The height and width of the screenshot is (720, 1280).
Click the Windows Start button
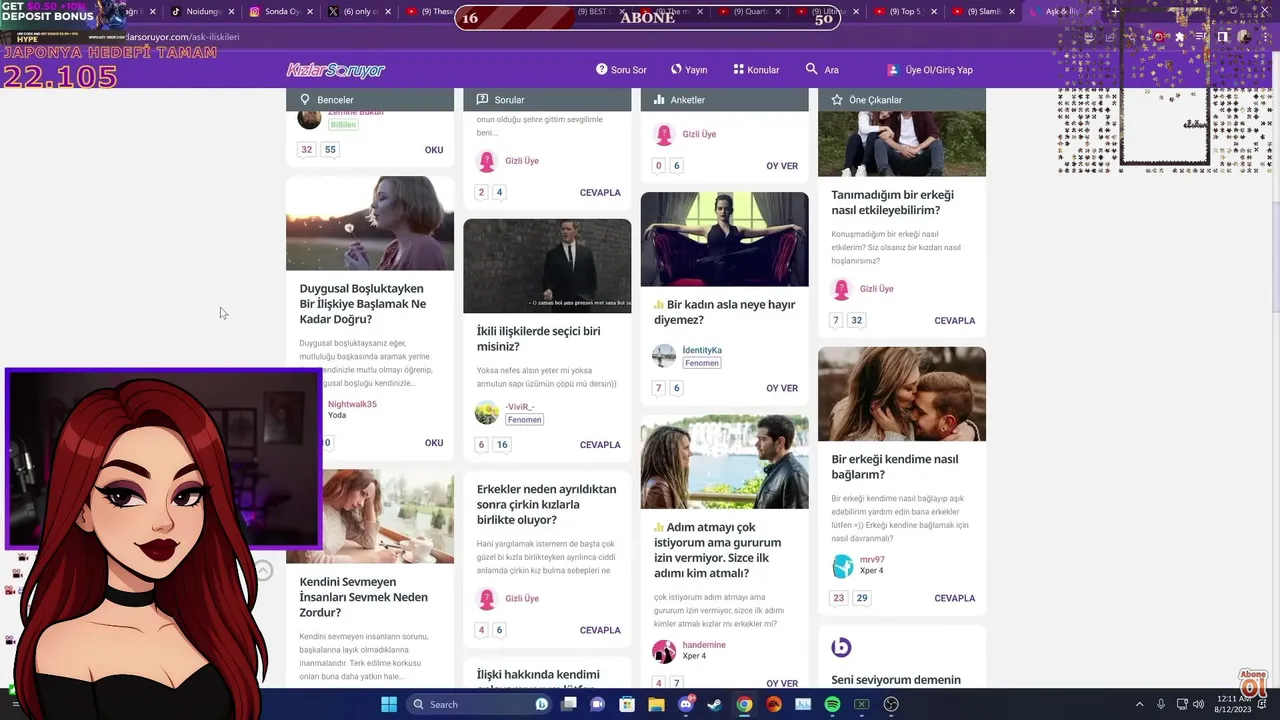click(389, 705)
